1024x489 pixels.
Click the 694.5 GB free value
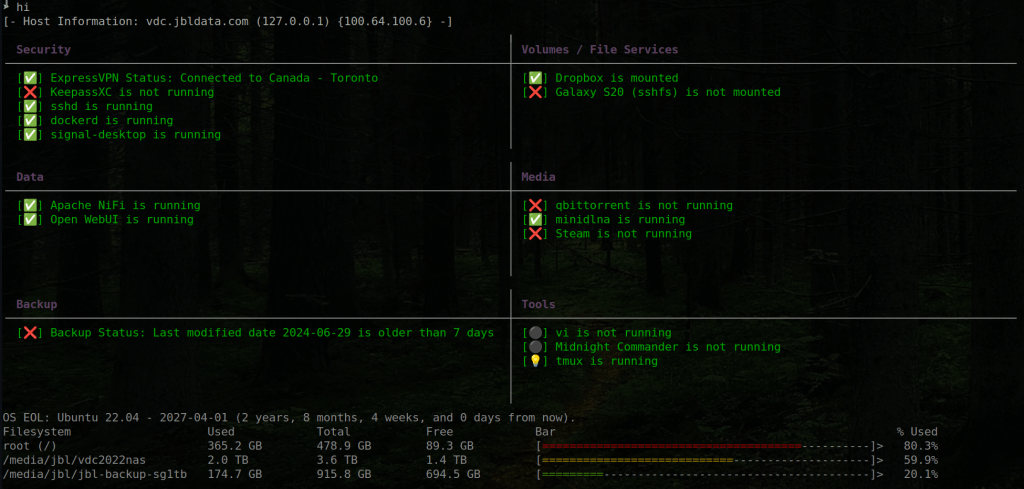(453, 475)
